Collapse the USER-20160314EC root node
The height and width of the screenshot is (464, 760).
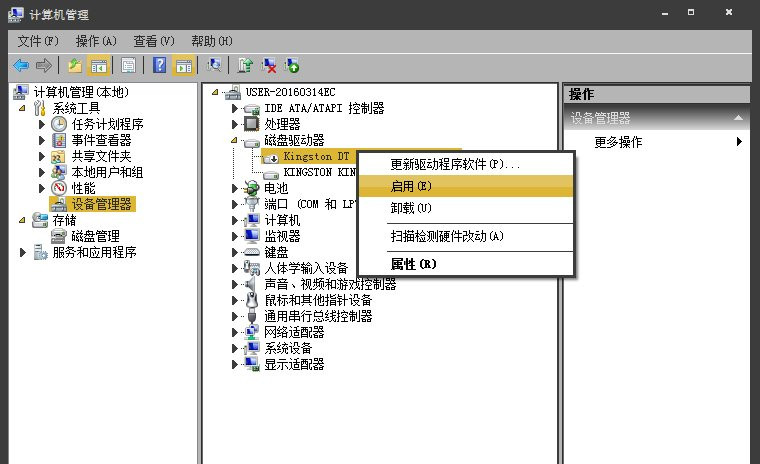215,92
